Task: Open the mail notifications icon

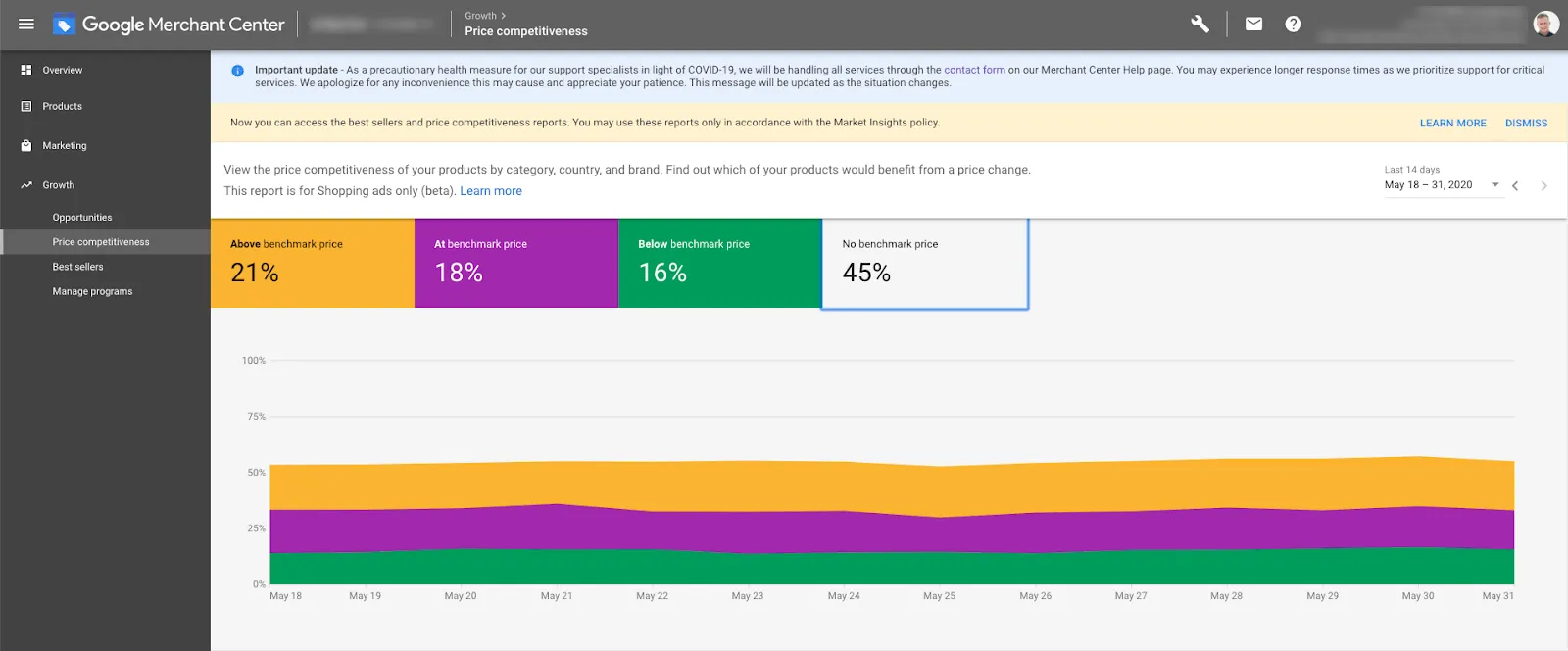Action: tap(1253, 24)
